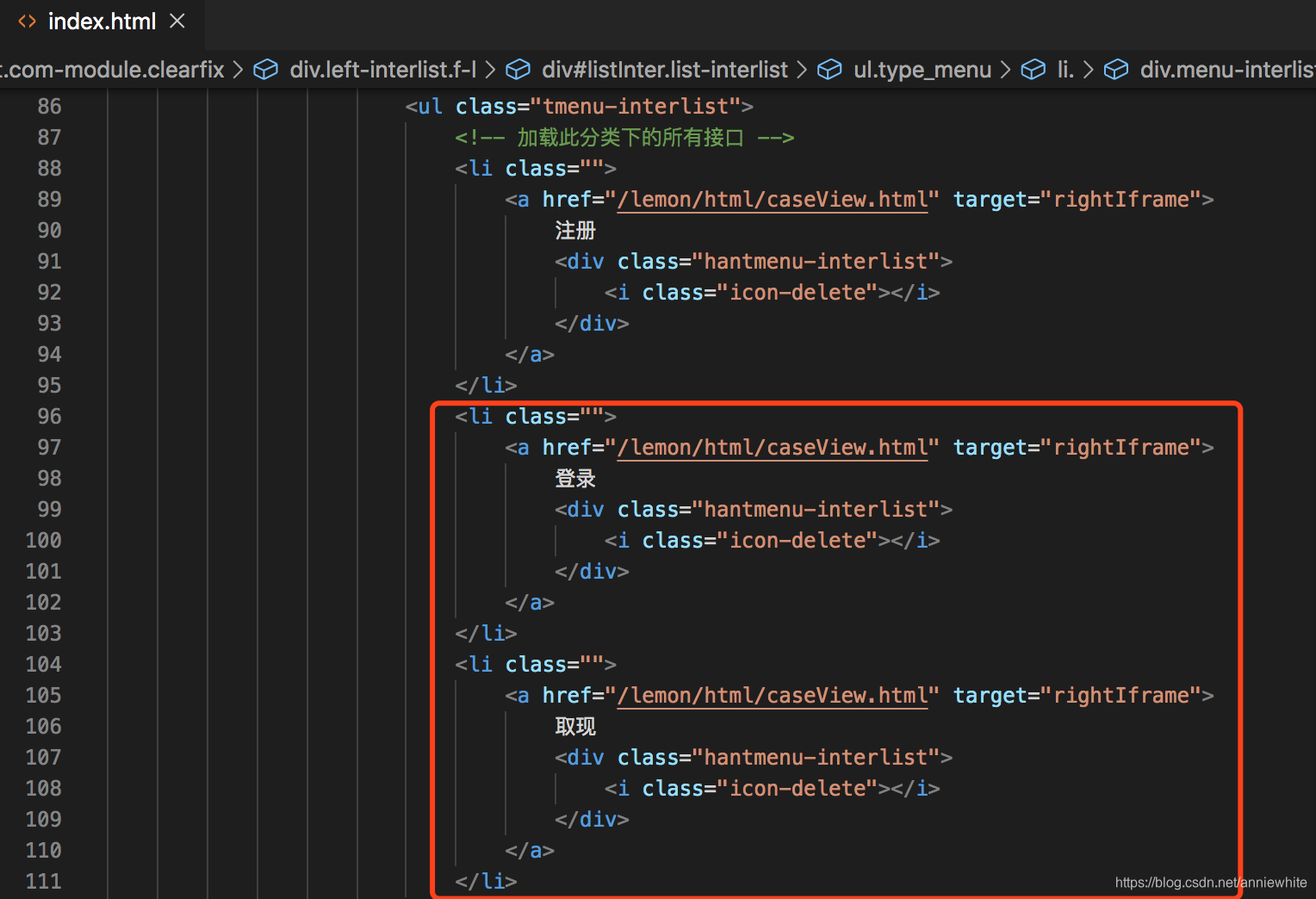
Task: Click closing </div> tag on line 101
Action: [x=593, y=572]
